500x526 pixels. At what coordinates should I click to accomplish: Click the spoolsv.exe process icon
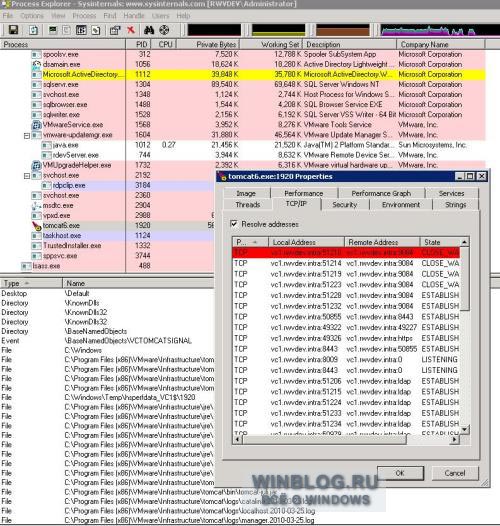[36, 54]
